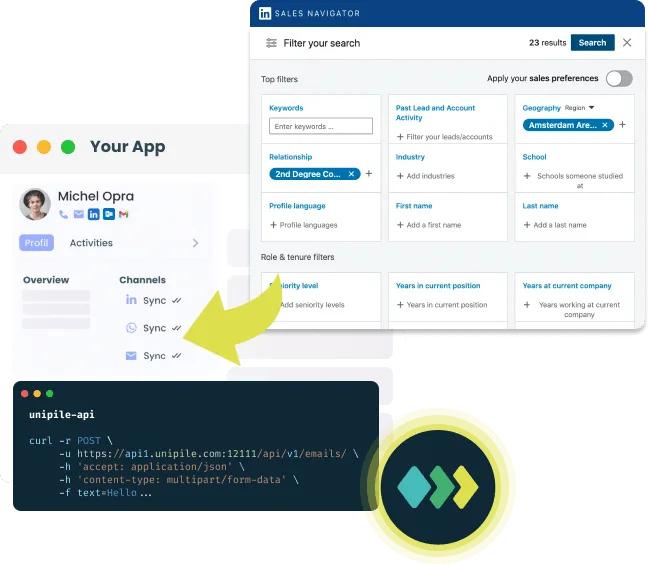Click Schools someone studied at
This screenshot has height=564, width=649.
click(x=574, y=180)
